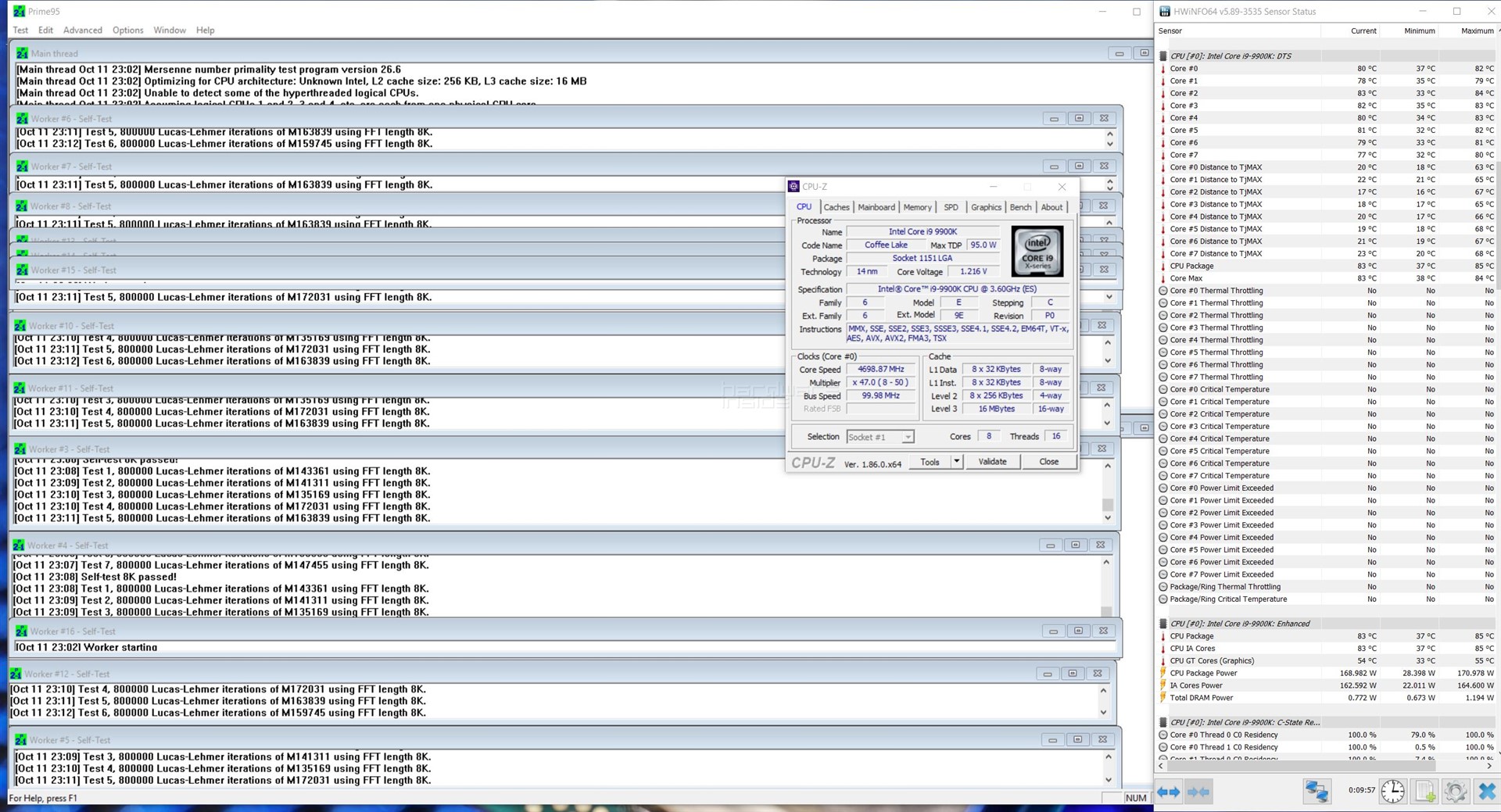Click Worker #16 Self-Test window icon
Viewport: 1501px width, 812px height.
pyautogui.click(x=21, y=631)
